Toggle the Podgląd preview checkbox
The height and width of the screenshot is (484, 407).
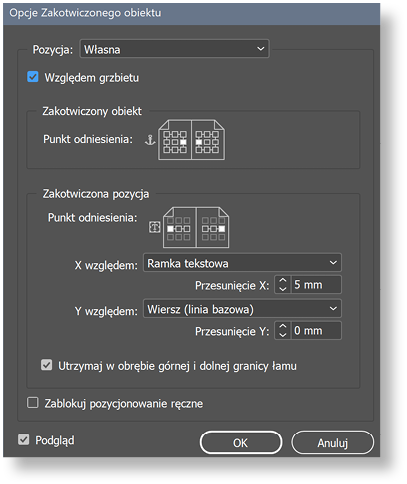point(23,439)
